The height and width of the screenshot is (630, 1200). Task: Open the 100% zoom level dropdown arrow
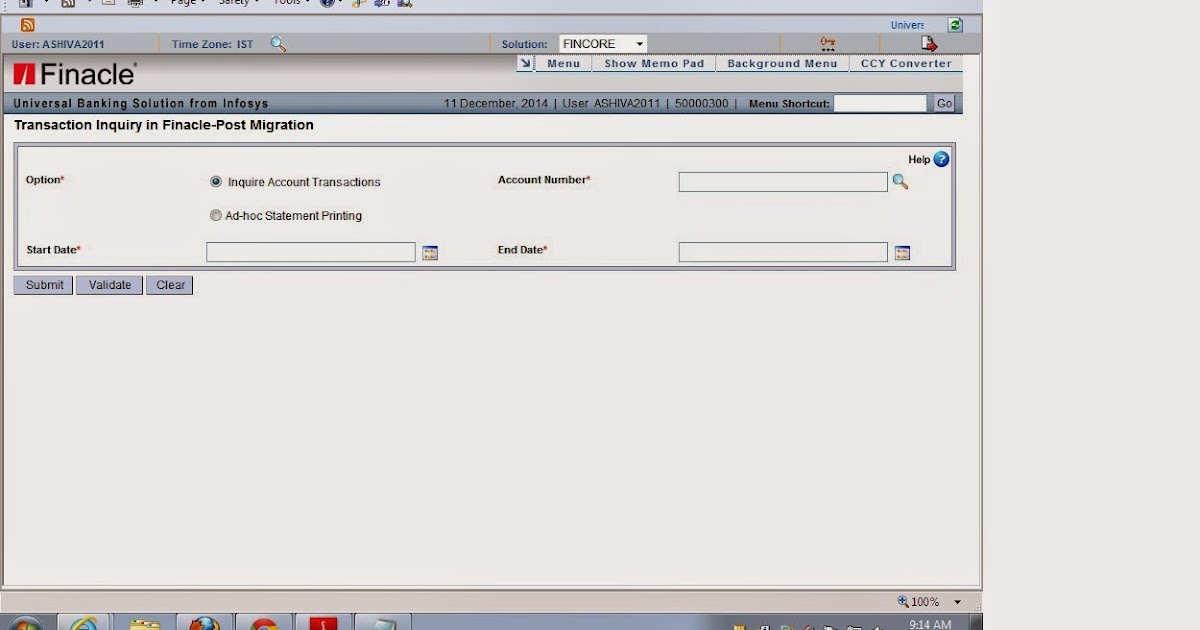point(957,602)
